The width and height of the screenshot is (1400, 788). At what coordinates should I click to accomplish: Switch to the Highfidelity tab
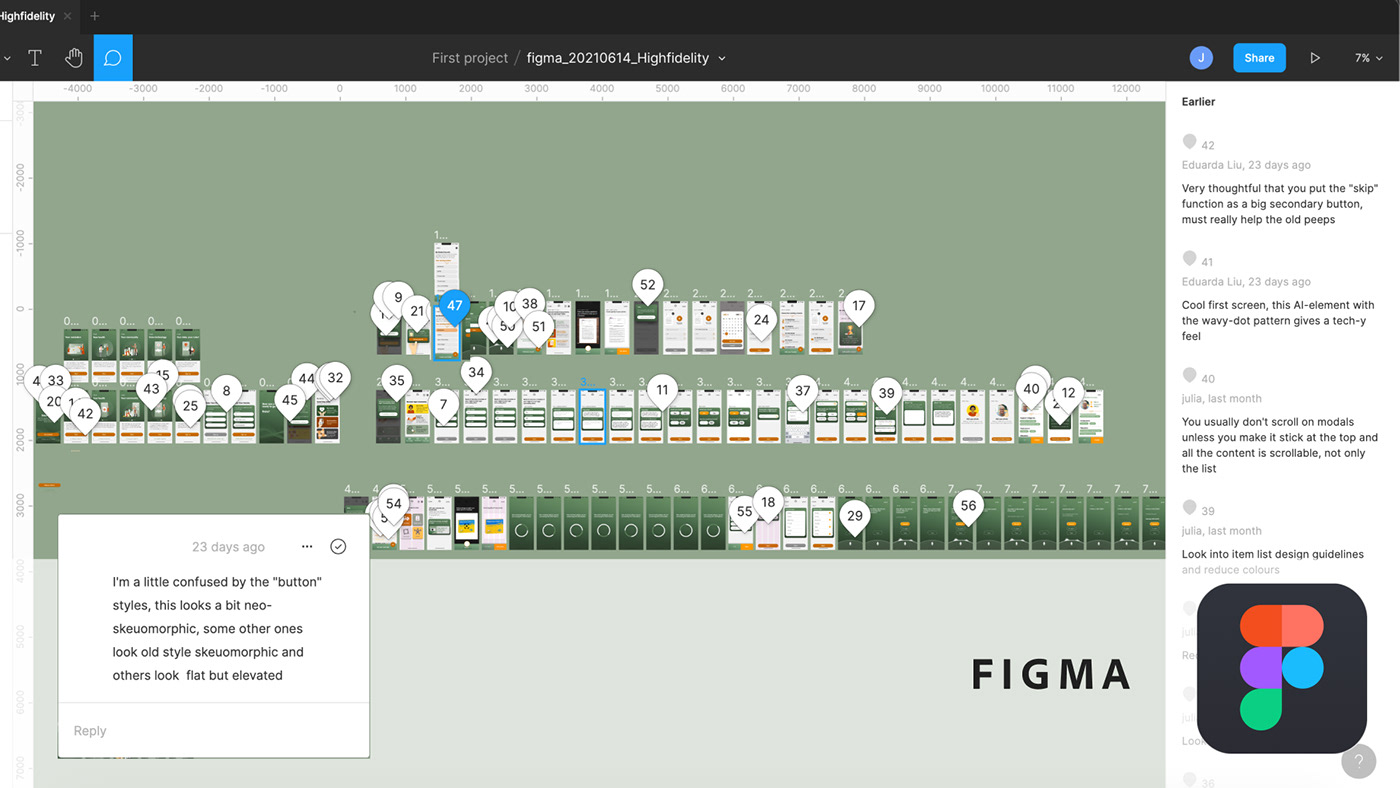[x=28, y=16]
